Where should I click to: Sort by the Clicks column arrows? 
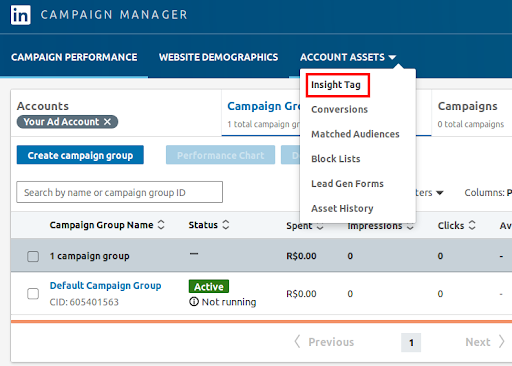coord(472,225)
